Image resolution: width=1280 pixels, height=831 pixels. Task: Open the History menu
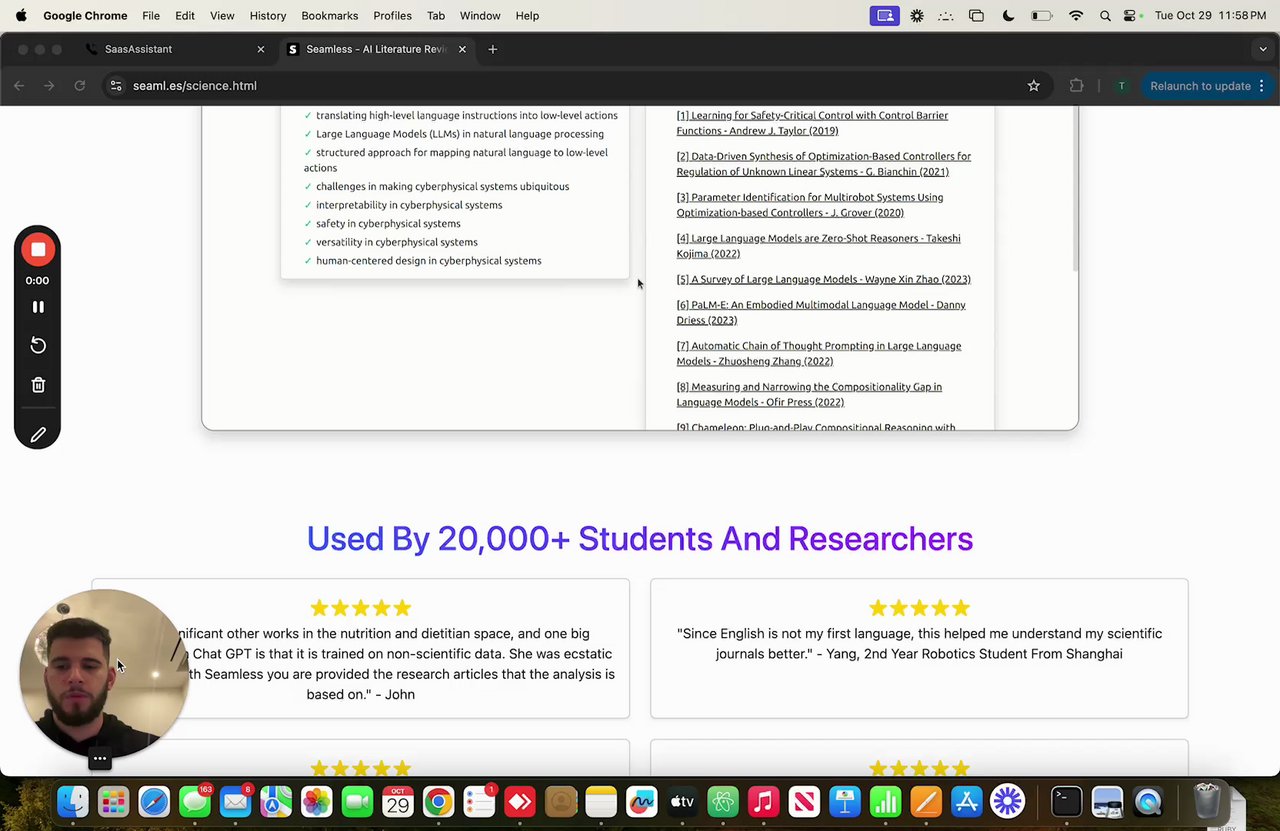(268, 16)
